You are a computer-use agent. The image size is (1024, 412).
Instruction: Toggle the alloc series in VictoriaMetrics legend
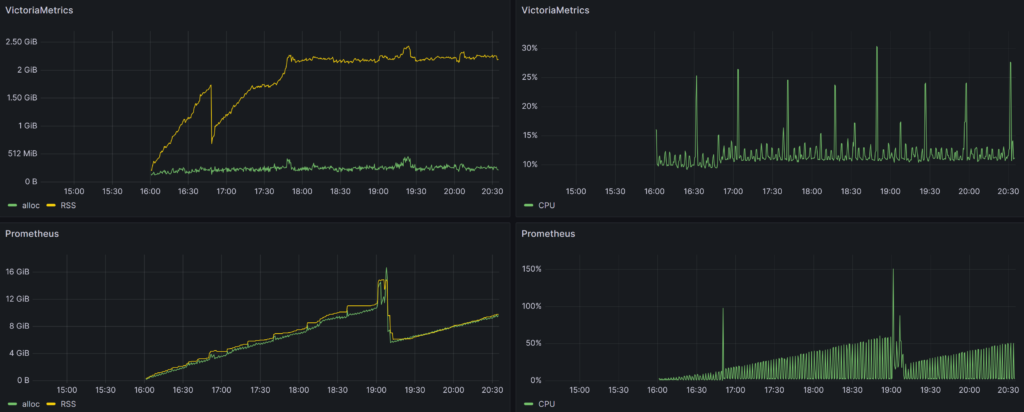(29, 205)
